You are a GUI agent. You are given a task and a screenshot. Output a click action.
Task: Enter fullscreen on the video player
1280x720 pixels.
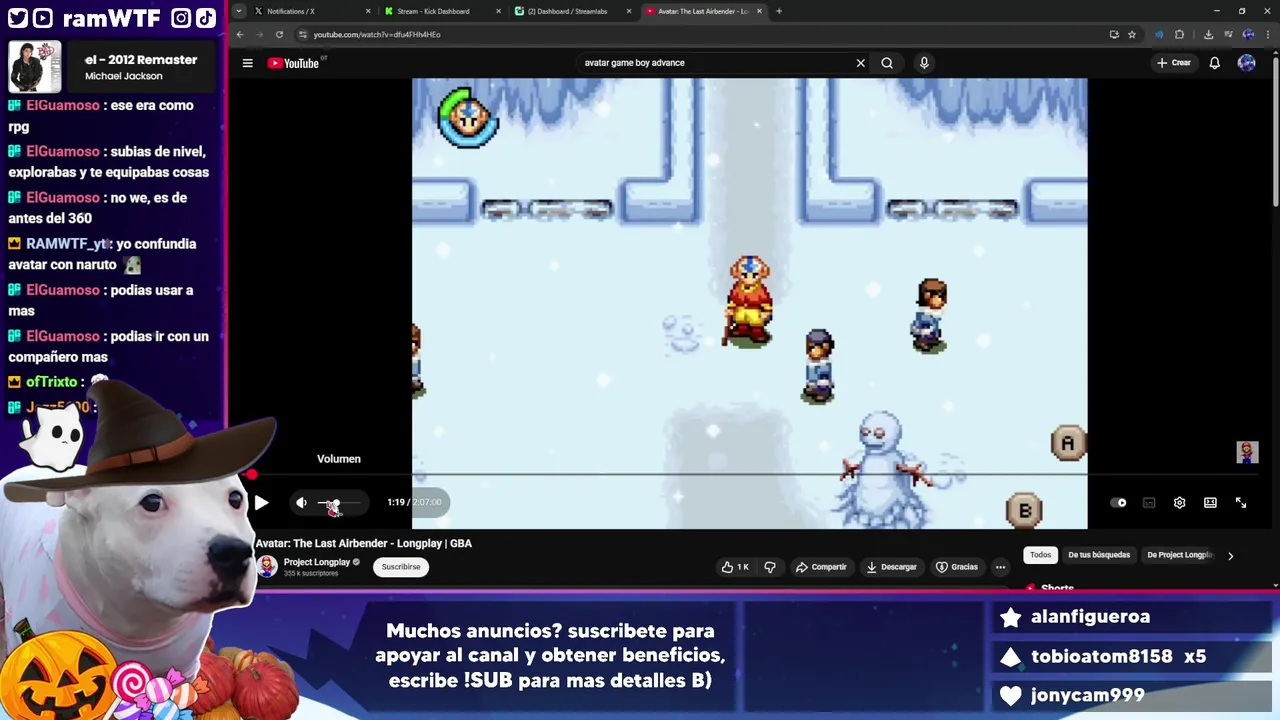pyautogui.click(x=1241, y=503)
